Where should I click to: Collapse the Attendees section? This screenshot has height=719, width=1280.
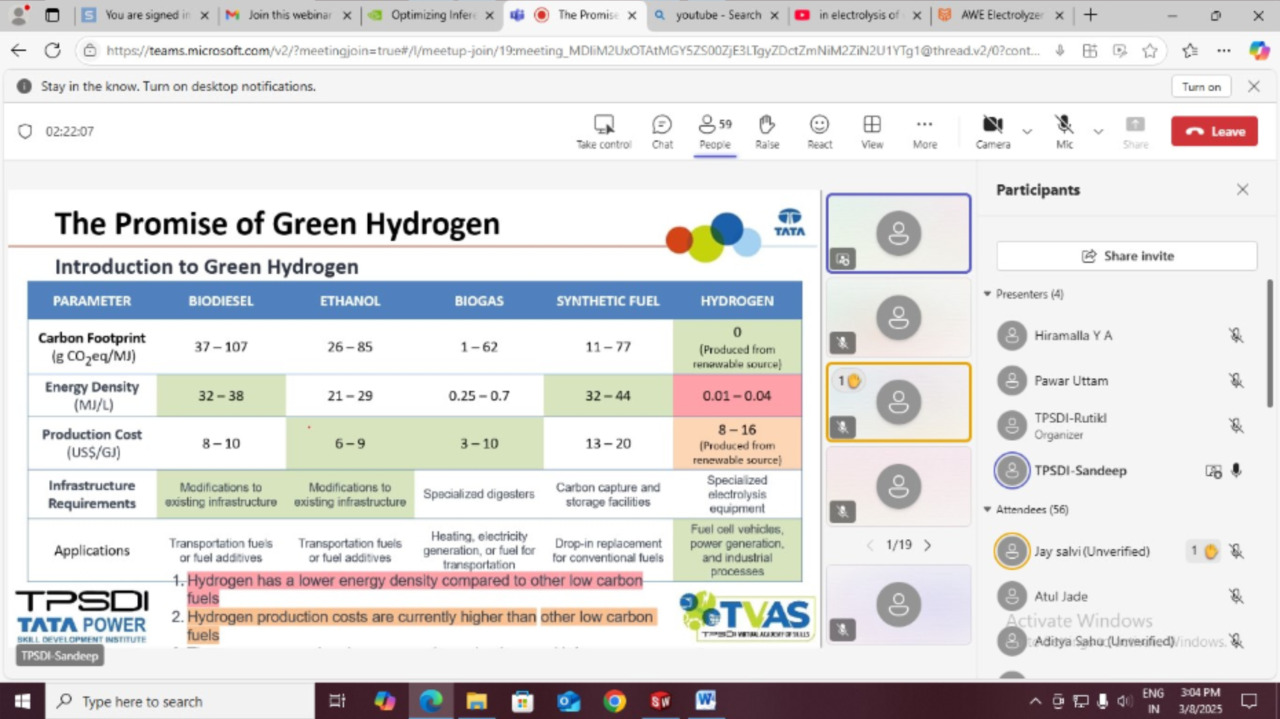[x=988, y=509]
